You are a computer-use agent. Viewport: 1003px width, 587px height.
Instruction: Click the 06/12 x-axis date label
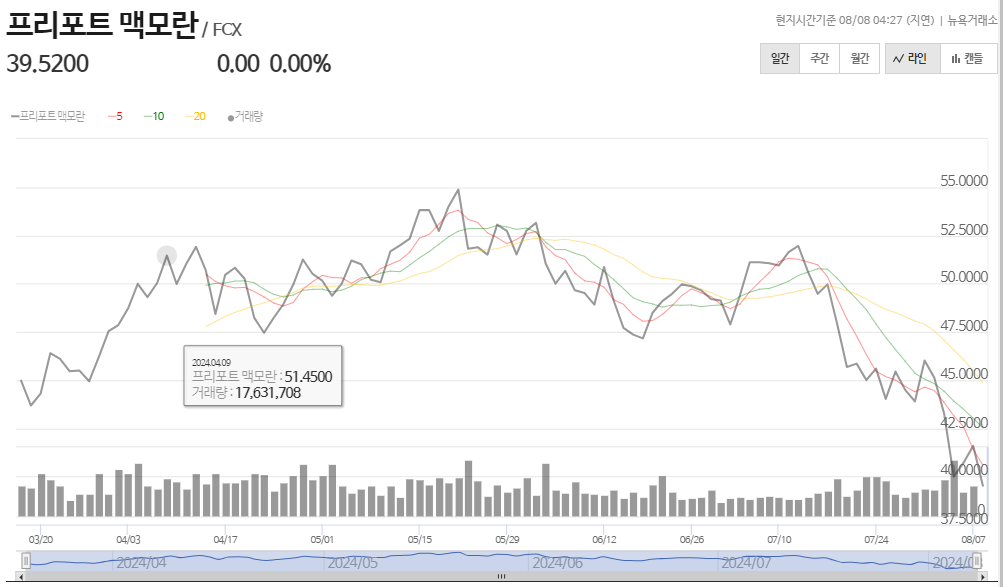(604, 540)
